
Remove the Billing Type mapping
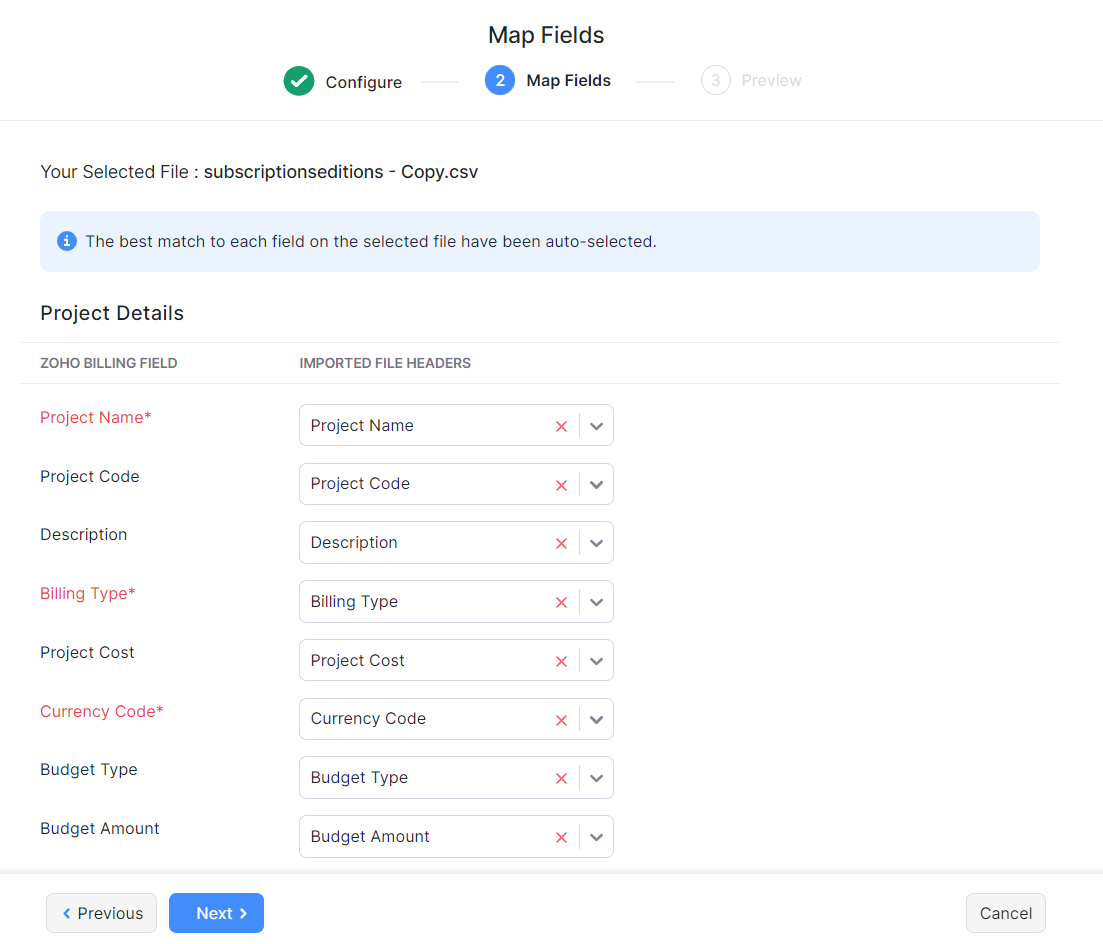[x=561, y=602]
